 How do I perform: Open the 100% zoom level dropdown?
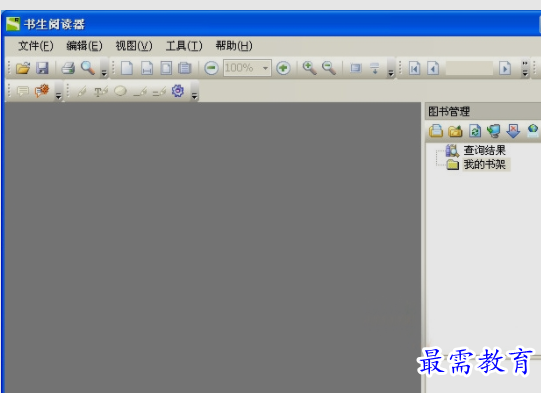point(265,68)
